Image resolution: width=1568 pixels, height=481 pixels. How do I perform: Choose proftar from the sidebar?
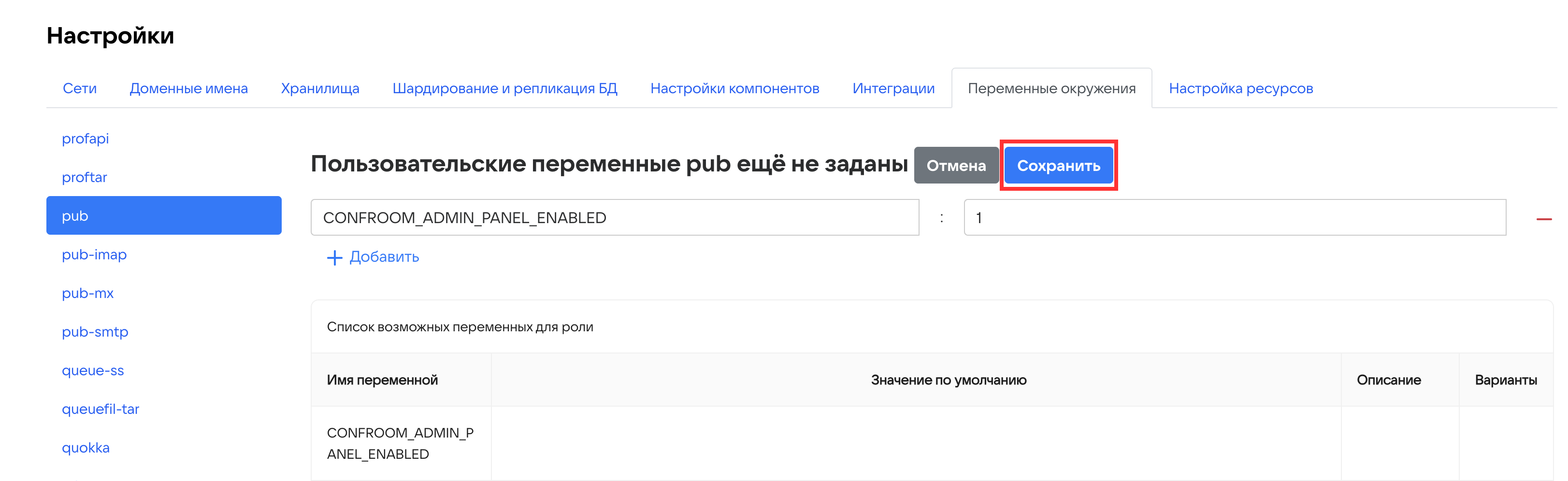point(85,178)
